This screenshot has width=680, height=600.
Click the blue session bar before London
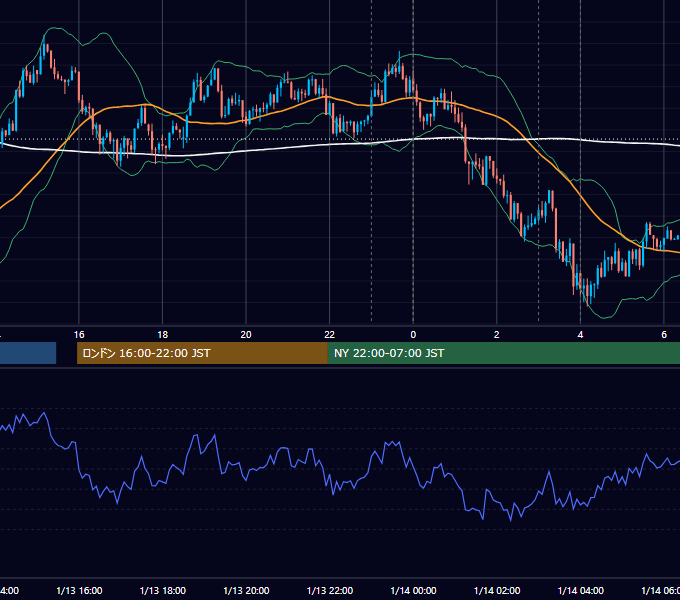(x=28, y=353)
